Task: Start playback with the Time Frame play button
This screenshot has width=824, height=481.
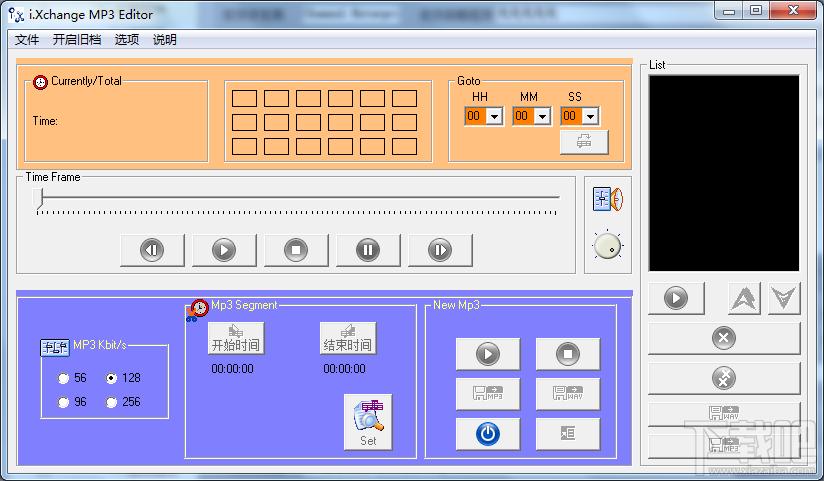Action: [x=224, y=250]
